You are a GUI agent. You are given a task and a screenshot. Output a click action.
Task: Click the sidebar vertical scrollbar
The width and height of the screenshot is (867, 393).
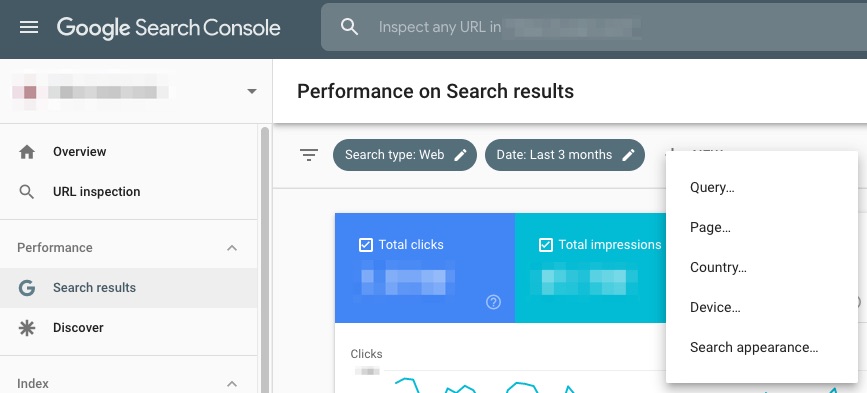(x=265, y=260)
